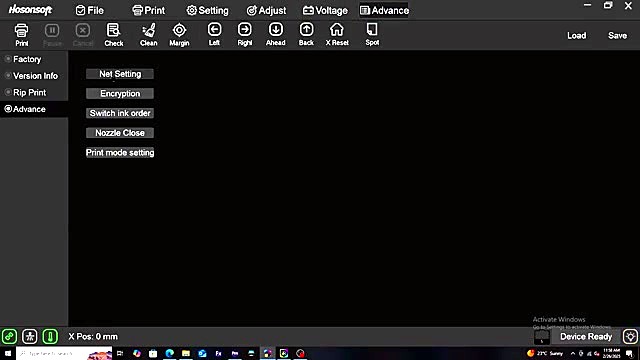Restore down the Hosonsoft window

pos(608,5)
